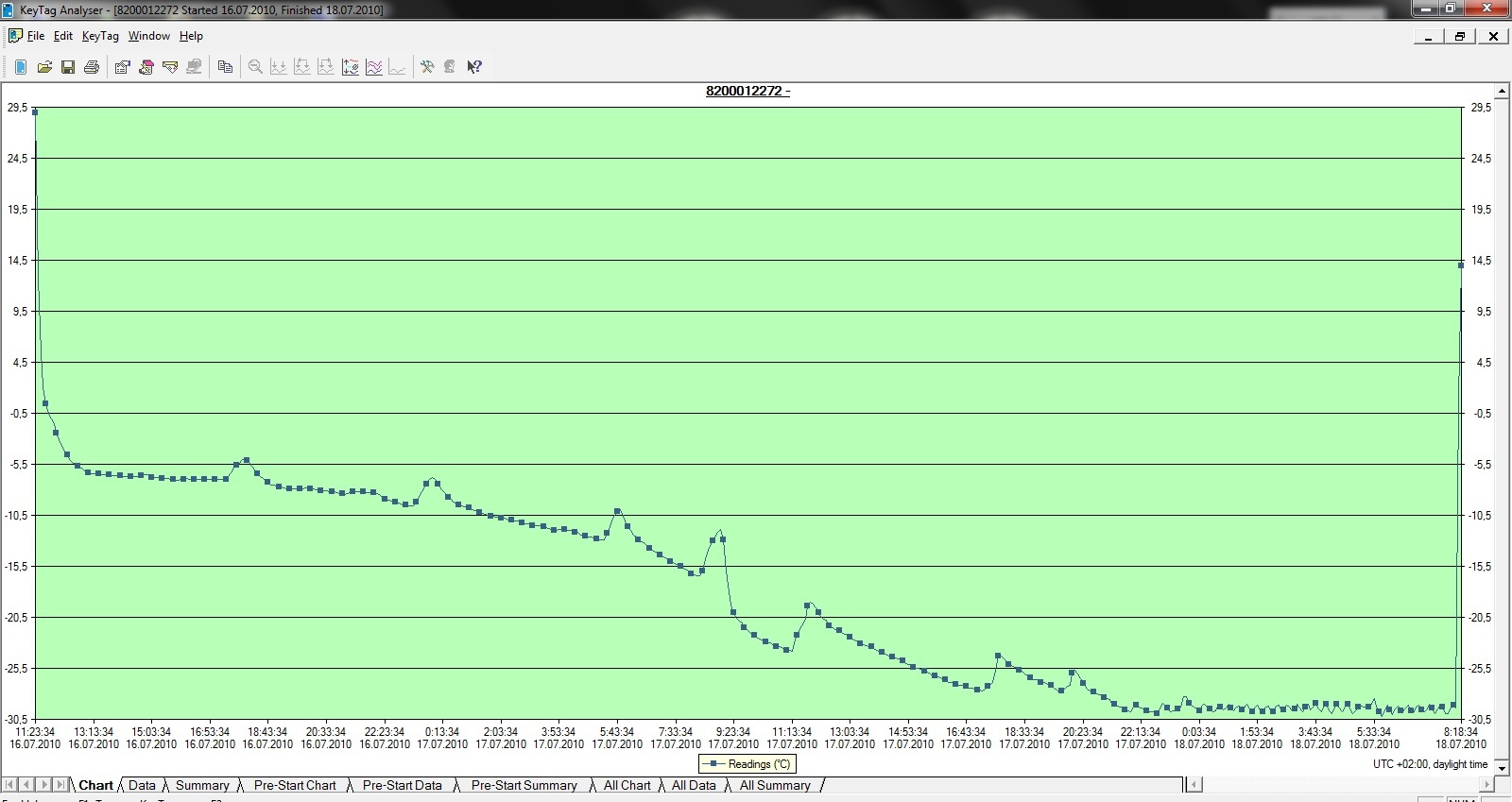1512x802 pixels.
Task: Switch to the All Data tab
Action: [694, 785]
